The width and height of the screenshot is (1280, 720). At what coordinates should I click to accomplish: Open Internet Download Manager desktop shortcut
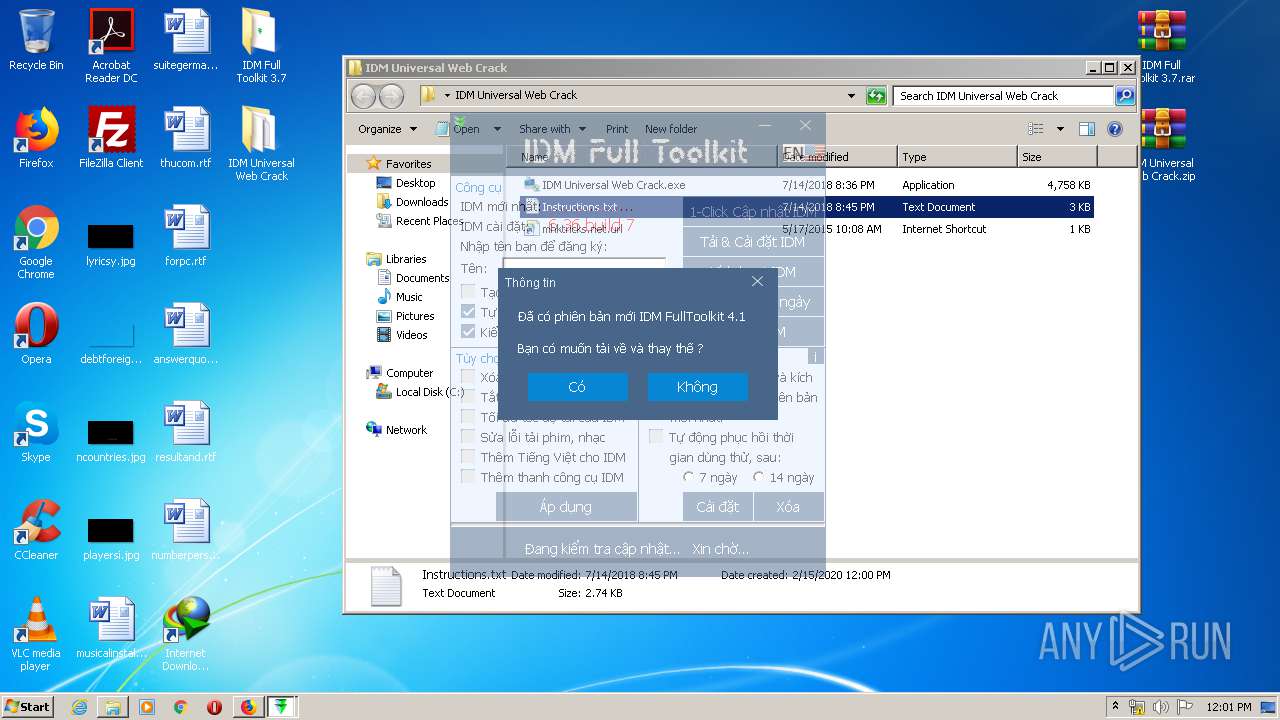pos(186,634)
